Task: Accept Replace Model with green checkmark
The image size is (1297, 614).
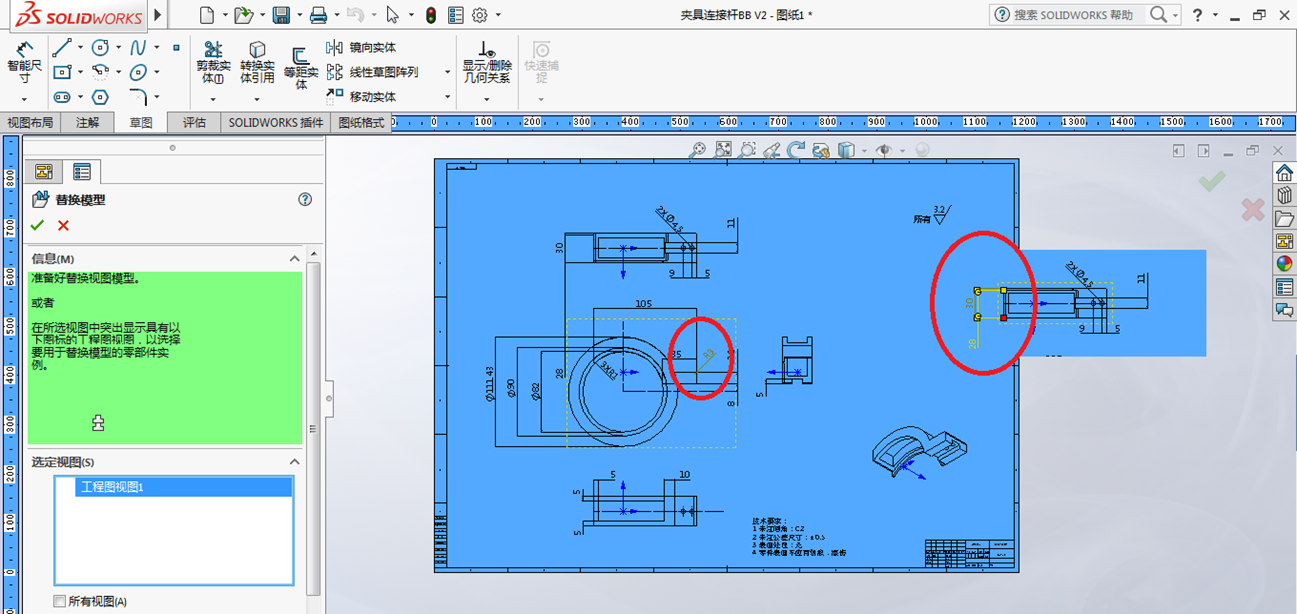Action: click(38, 226)
